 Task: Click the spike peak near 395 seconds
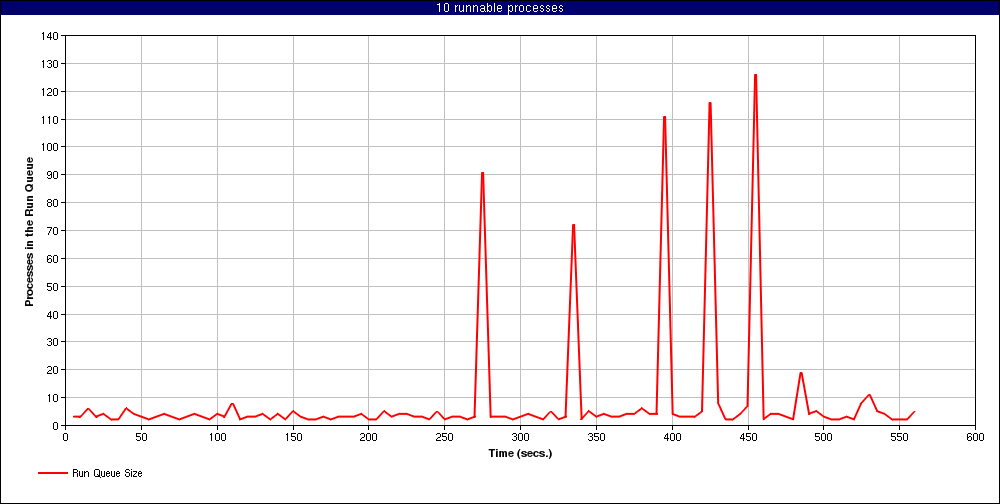pyautogui.click(x=665, y=117)
